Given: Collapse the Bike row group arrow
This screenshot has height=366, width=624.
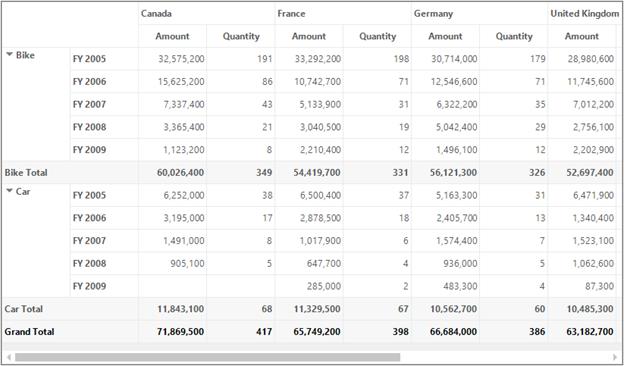Looking at the screenshot, I should click(x=10, y=55).
